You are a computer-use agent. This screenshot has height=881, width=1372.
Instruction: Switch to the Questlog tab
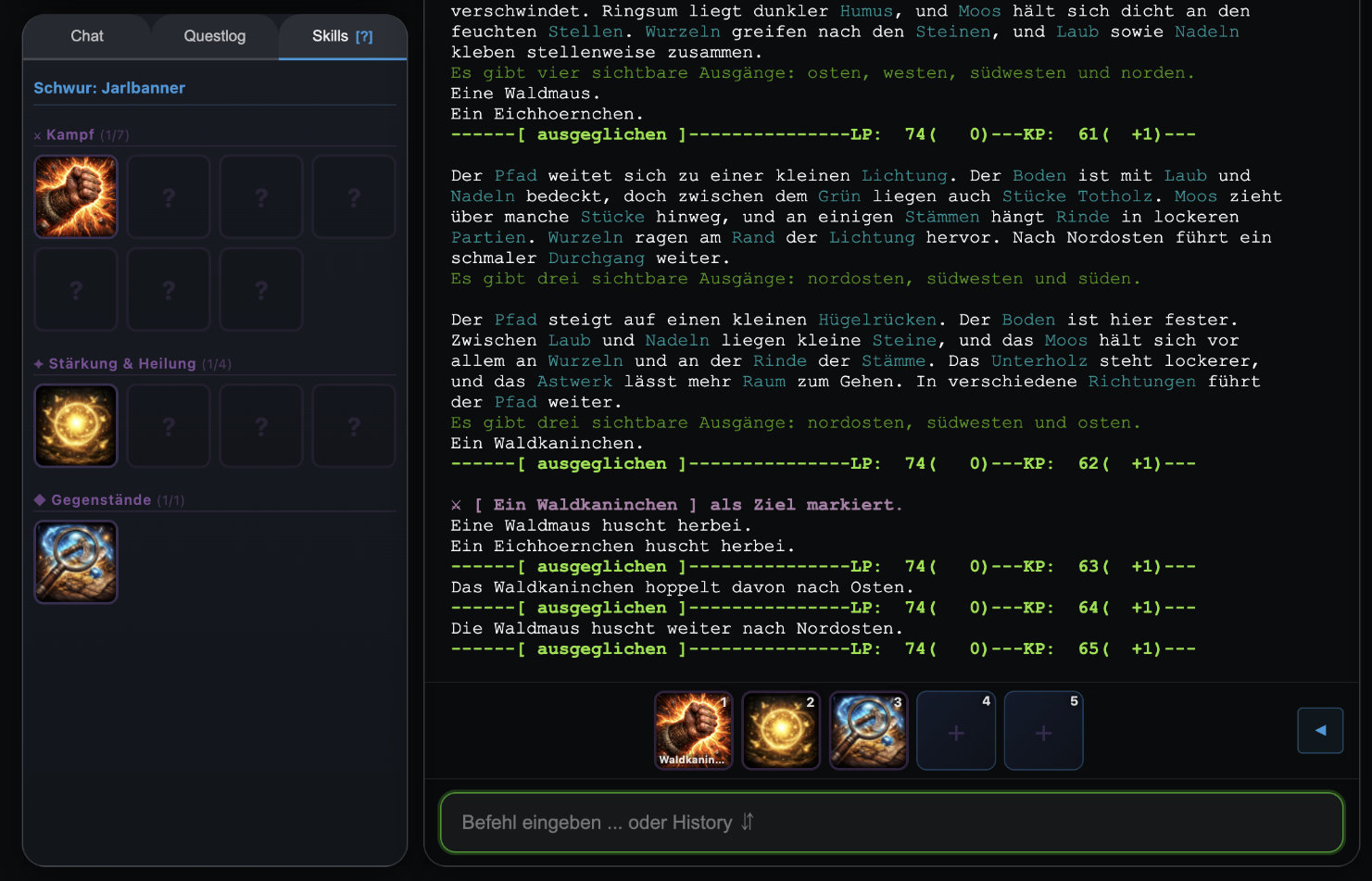click(x=215, y=36)
